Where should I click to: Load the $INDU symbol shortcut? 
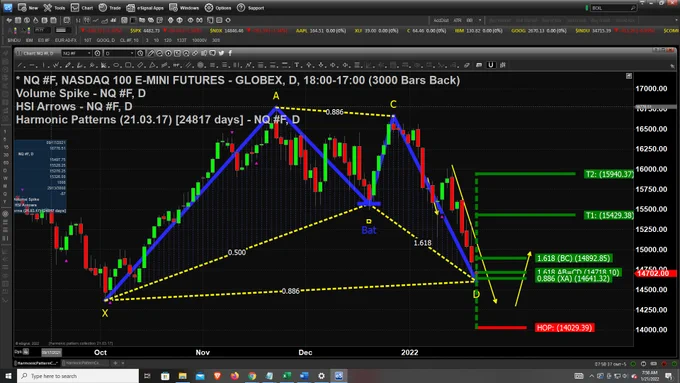tap(14, 40)
